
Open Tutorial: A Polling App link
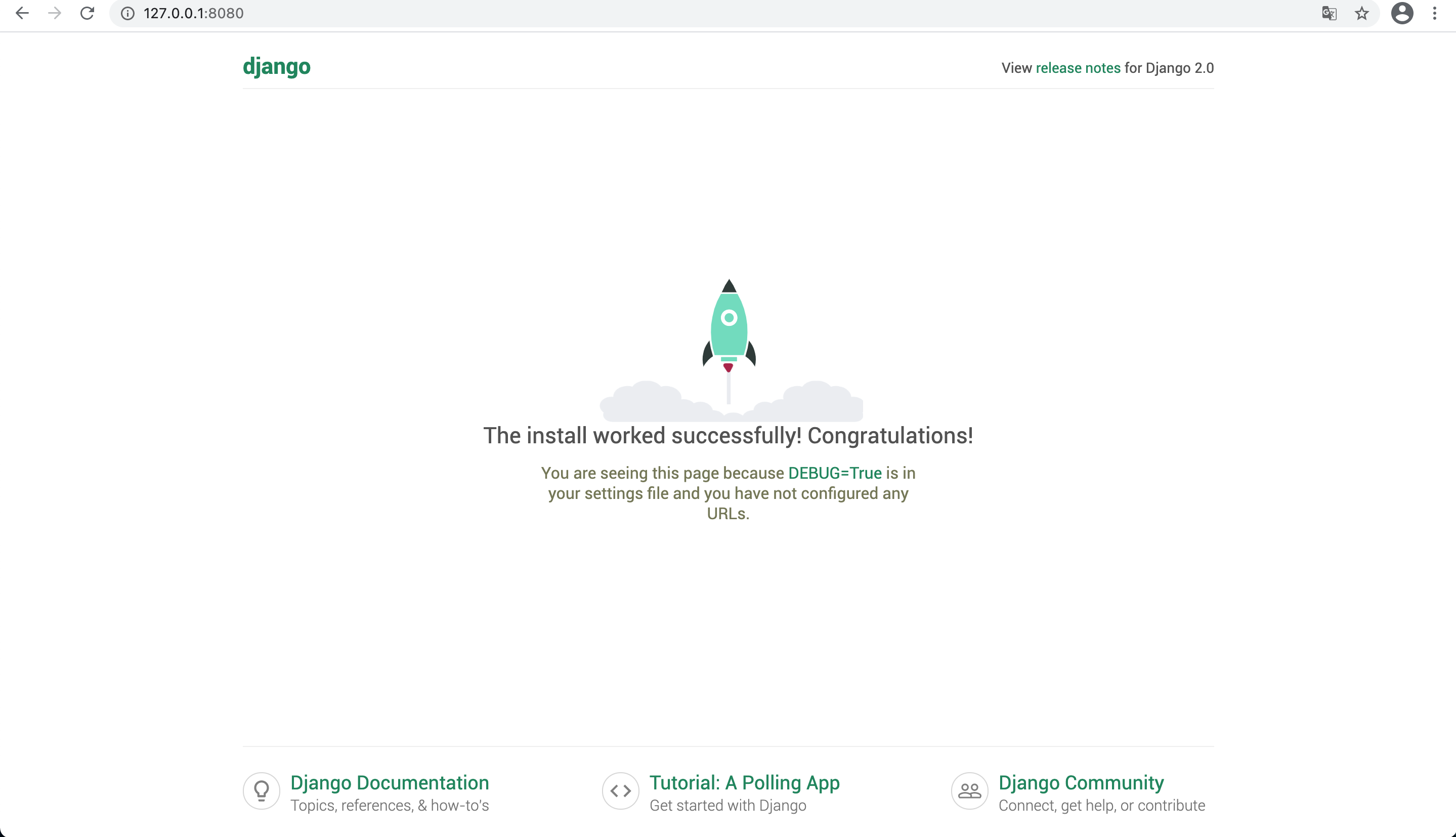pos(744,782)
